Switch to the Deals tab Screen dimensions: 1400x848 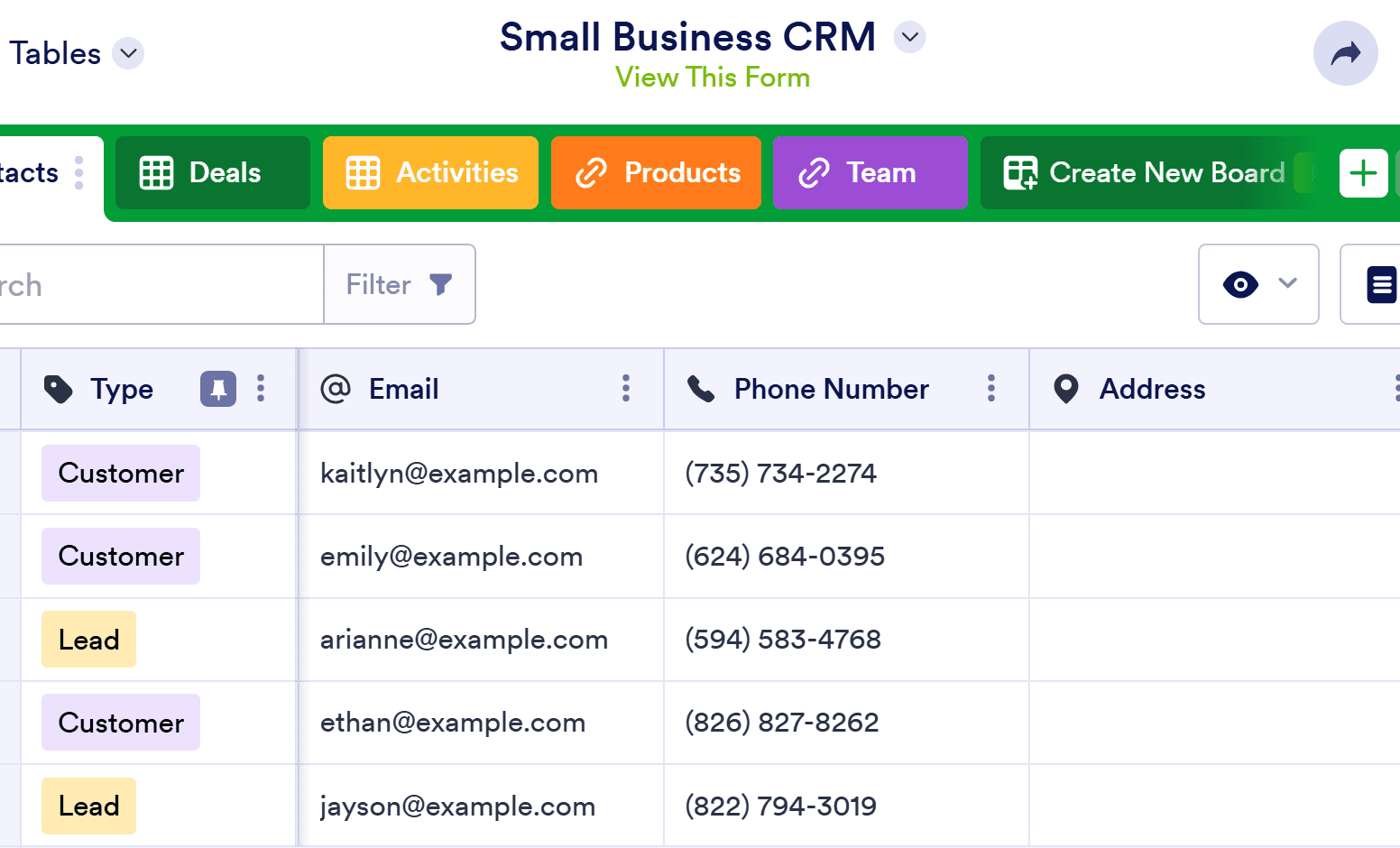[x=213, y=172]
